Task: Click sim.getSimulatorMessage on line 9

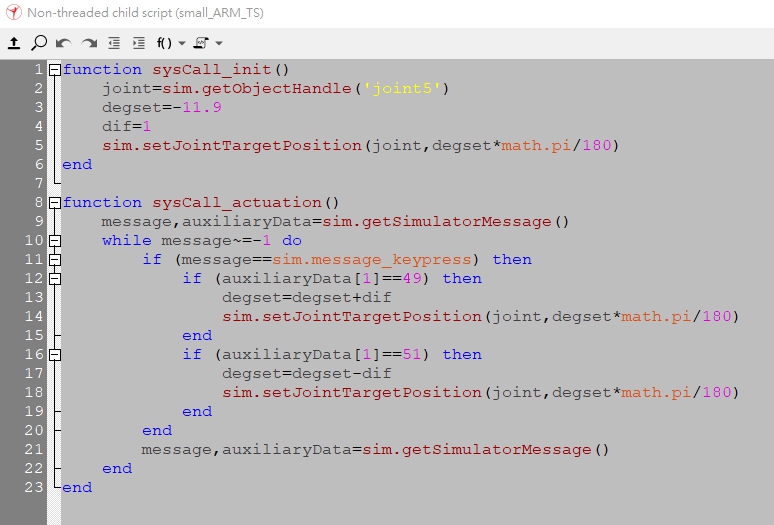Action: (437, 222)
